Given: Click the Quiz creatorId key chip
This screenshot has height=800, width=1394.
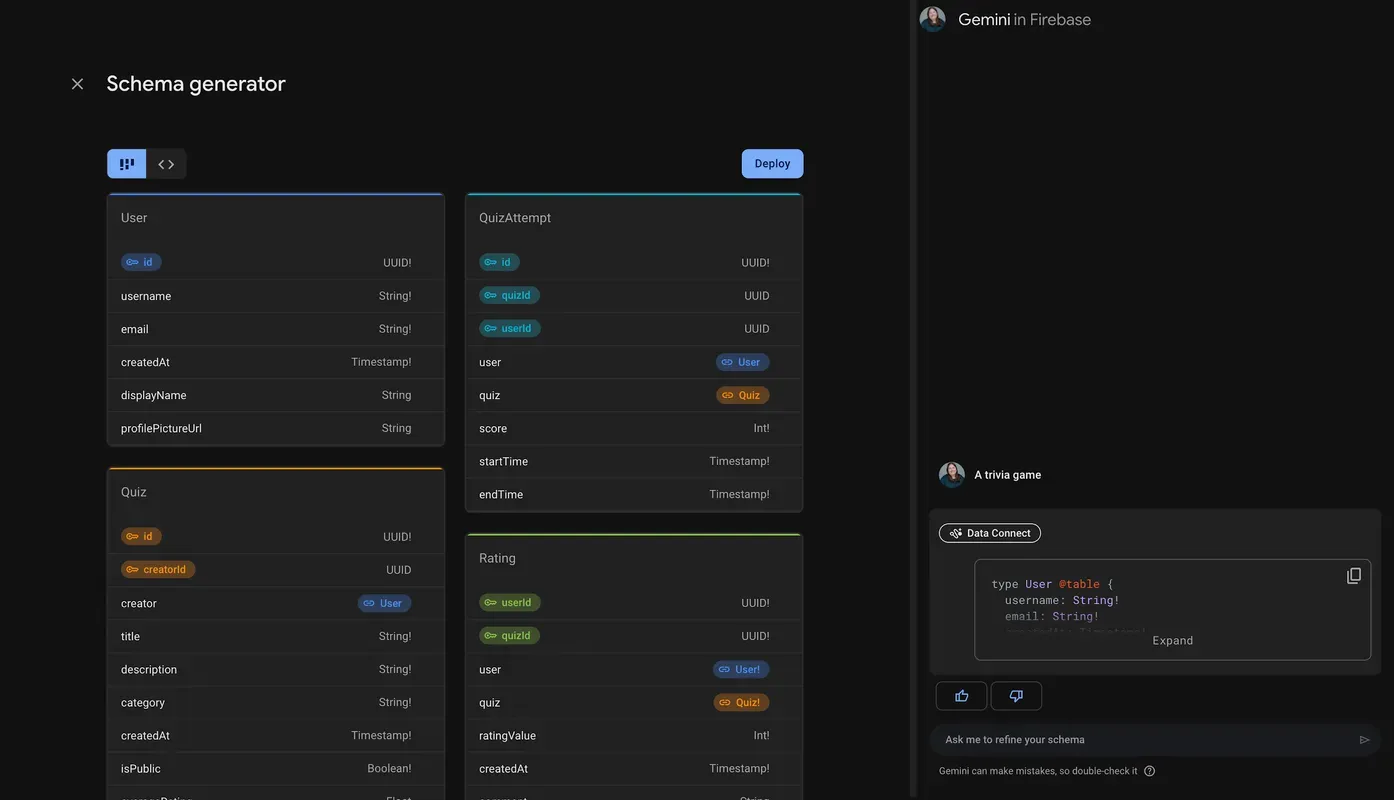Looking at the screenshot, I should click(x=158, y=569).
